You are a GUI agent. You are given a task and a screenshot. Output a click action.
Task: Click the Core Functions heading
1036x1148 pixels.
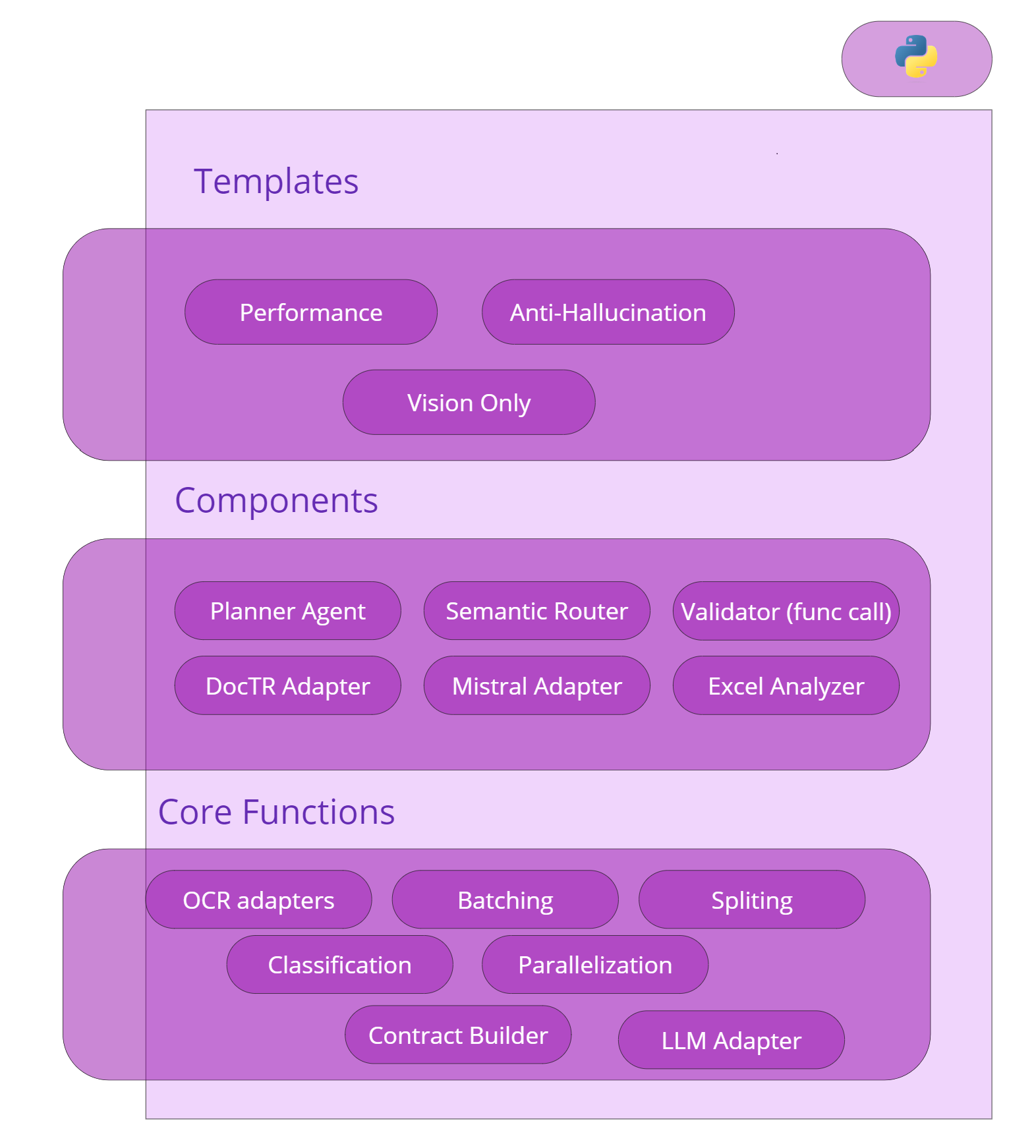coord(276,811)
